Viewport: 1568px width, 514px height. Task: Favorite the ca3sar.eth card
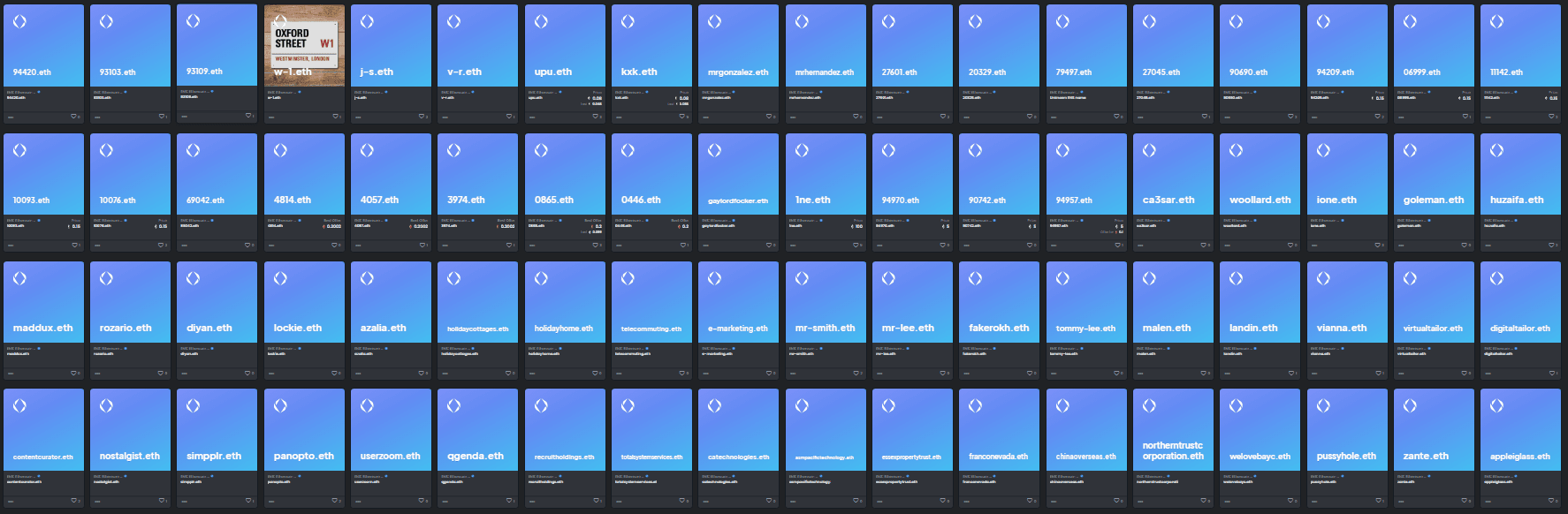tap(1203, 245)
